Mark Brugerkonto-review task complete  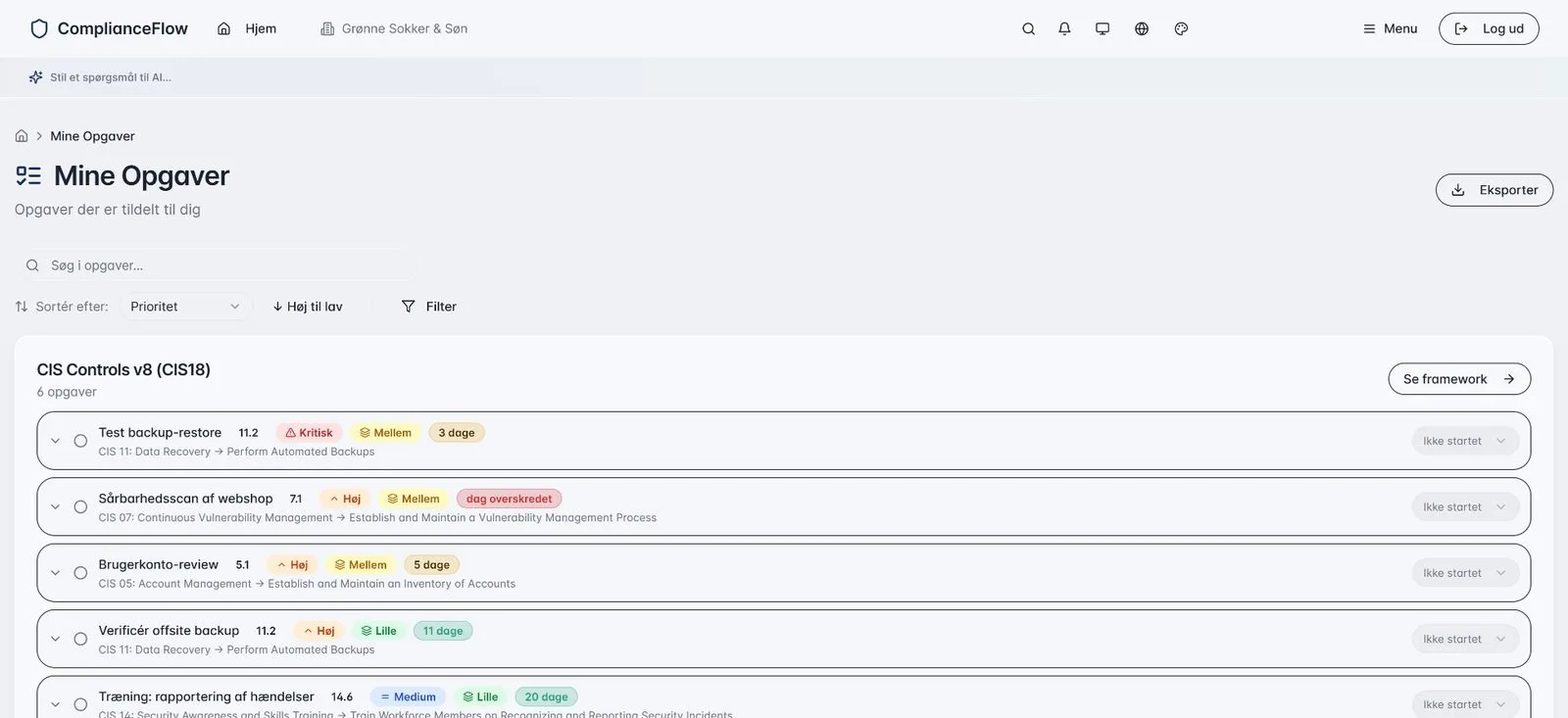point(80,573)
